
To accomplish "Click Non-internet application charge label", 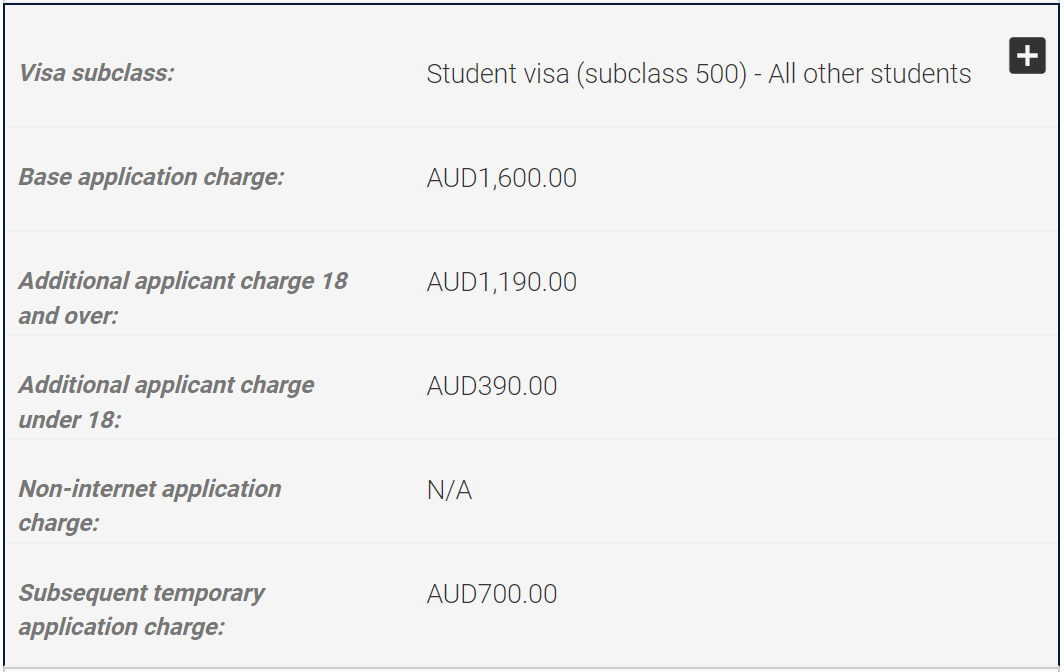I will point(149,506).
